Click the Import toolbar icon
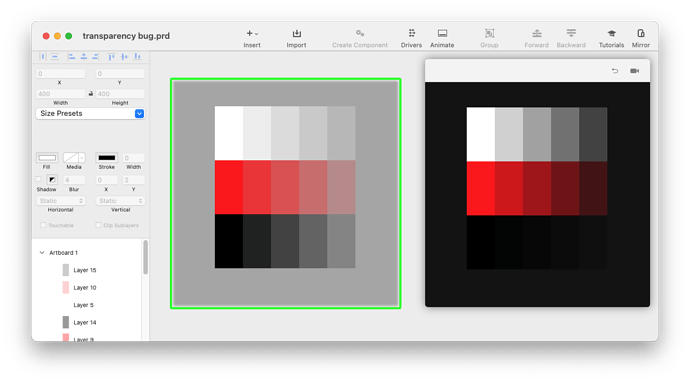The image size is (690, 382). [296, 38]
